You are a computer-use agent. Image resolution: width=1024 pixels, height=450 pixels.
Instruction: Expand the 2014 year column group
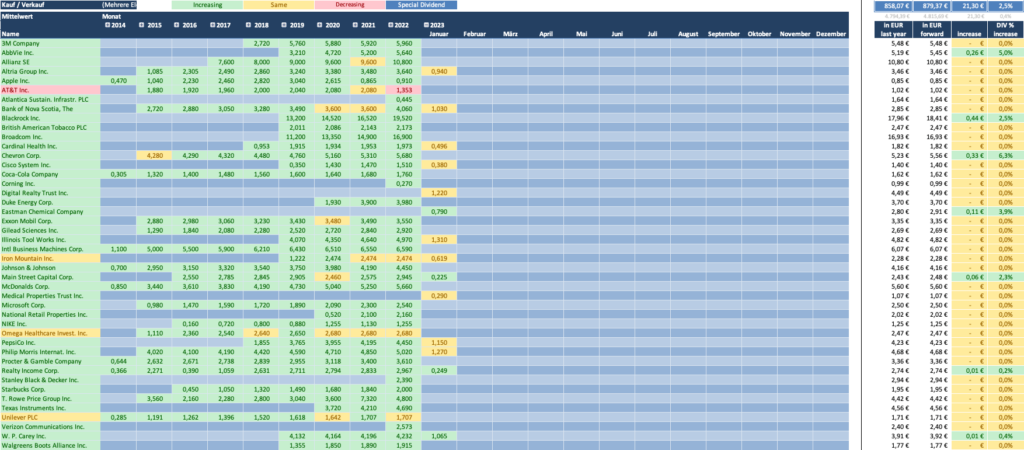(107, 25)
